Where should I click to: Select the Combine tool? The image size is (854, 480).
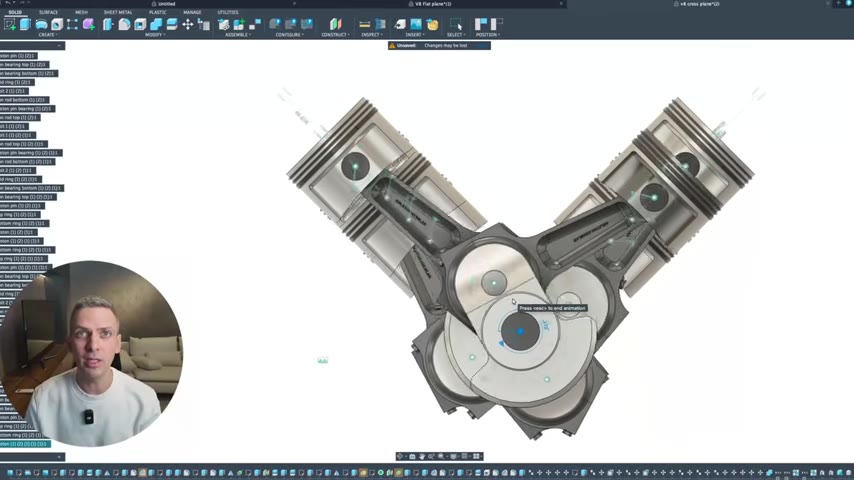click(156, 24)
